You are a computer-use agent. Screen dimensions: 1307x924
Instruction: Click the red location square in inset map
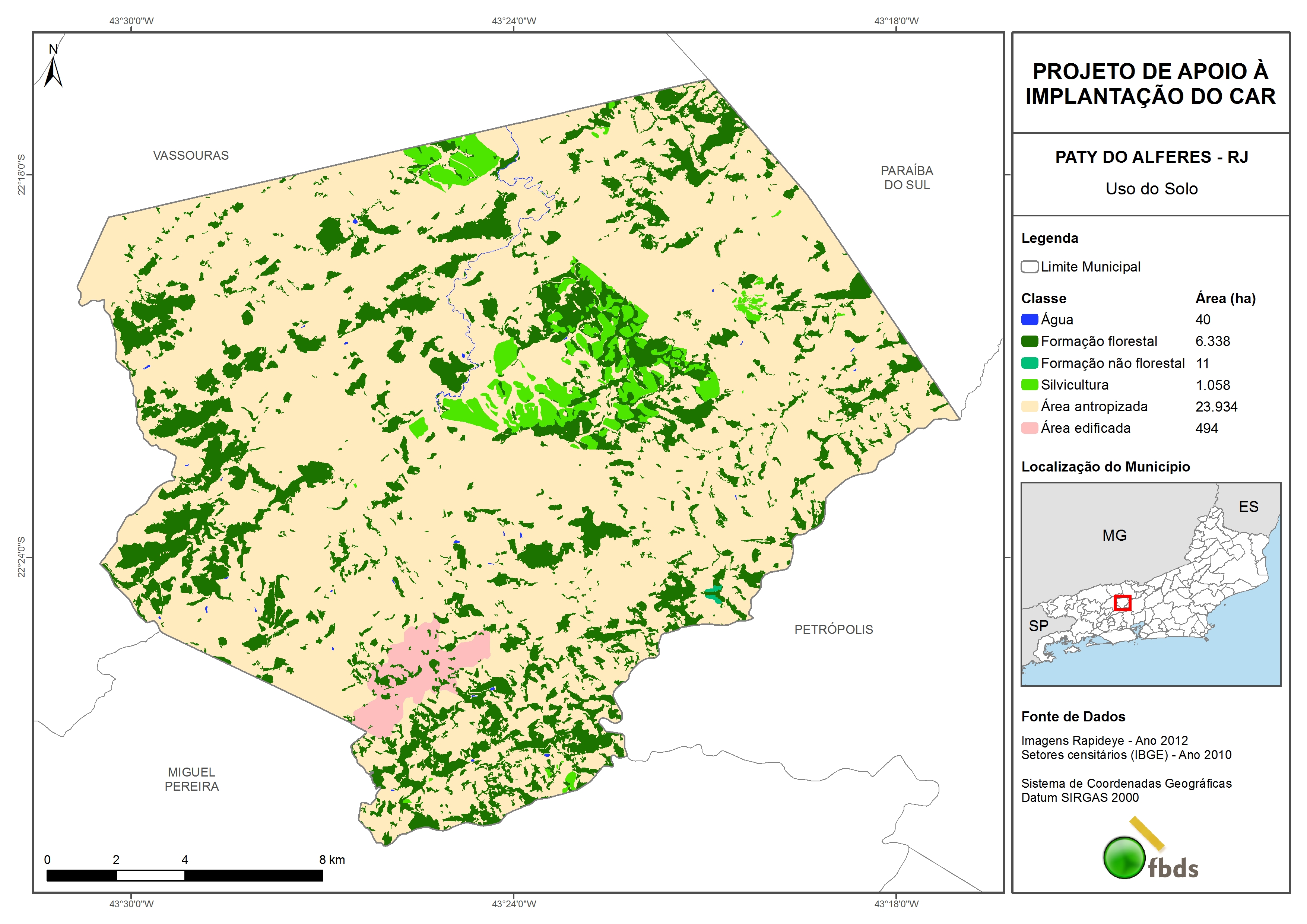[1122, 603]
